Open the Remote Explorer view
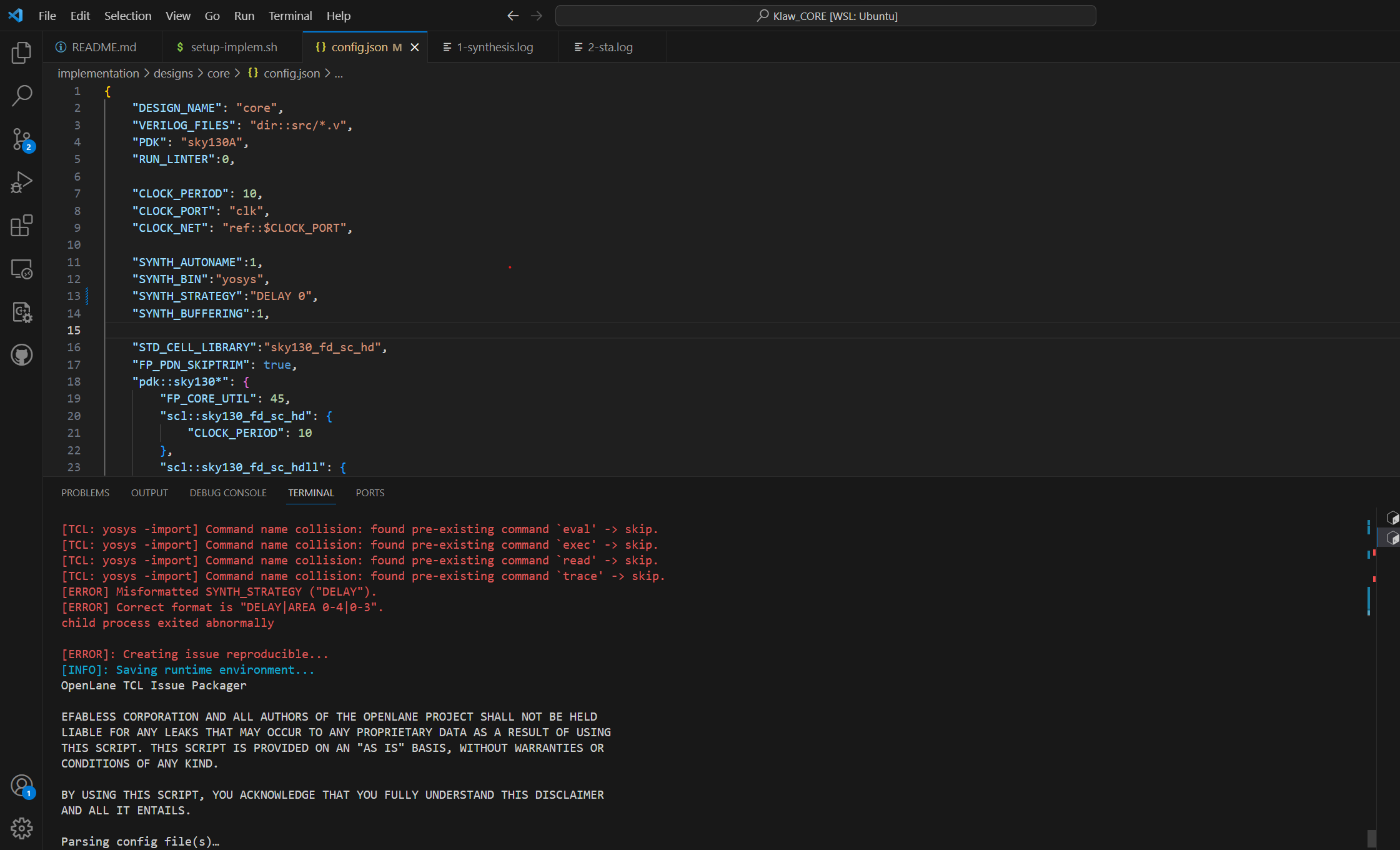This screenshot has height=850, width=1400. point(21,269)
